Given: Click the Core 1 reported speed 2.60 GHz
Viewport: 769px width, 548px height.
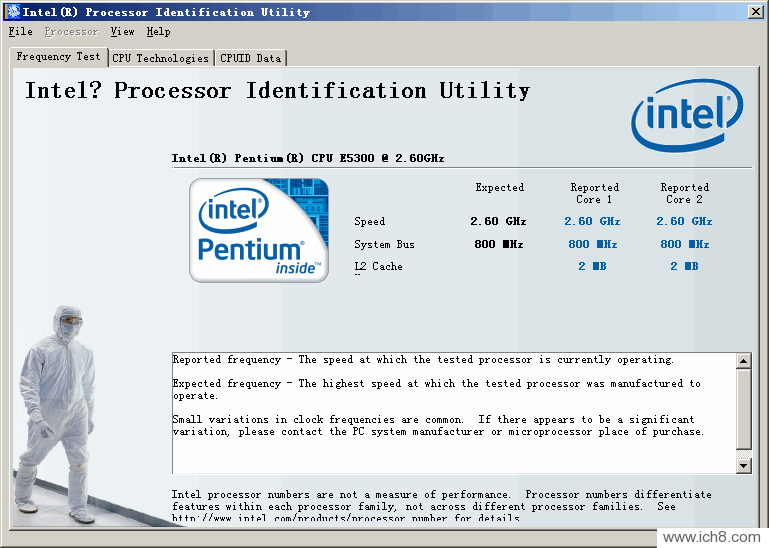Looking at the screenshot, I should click(x=592, y=221).
